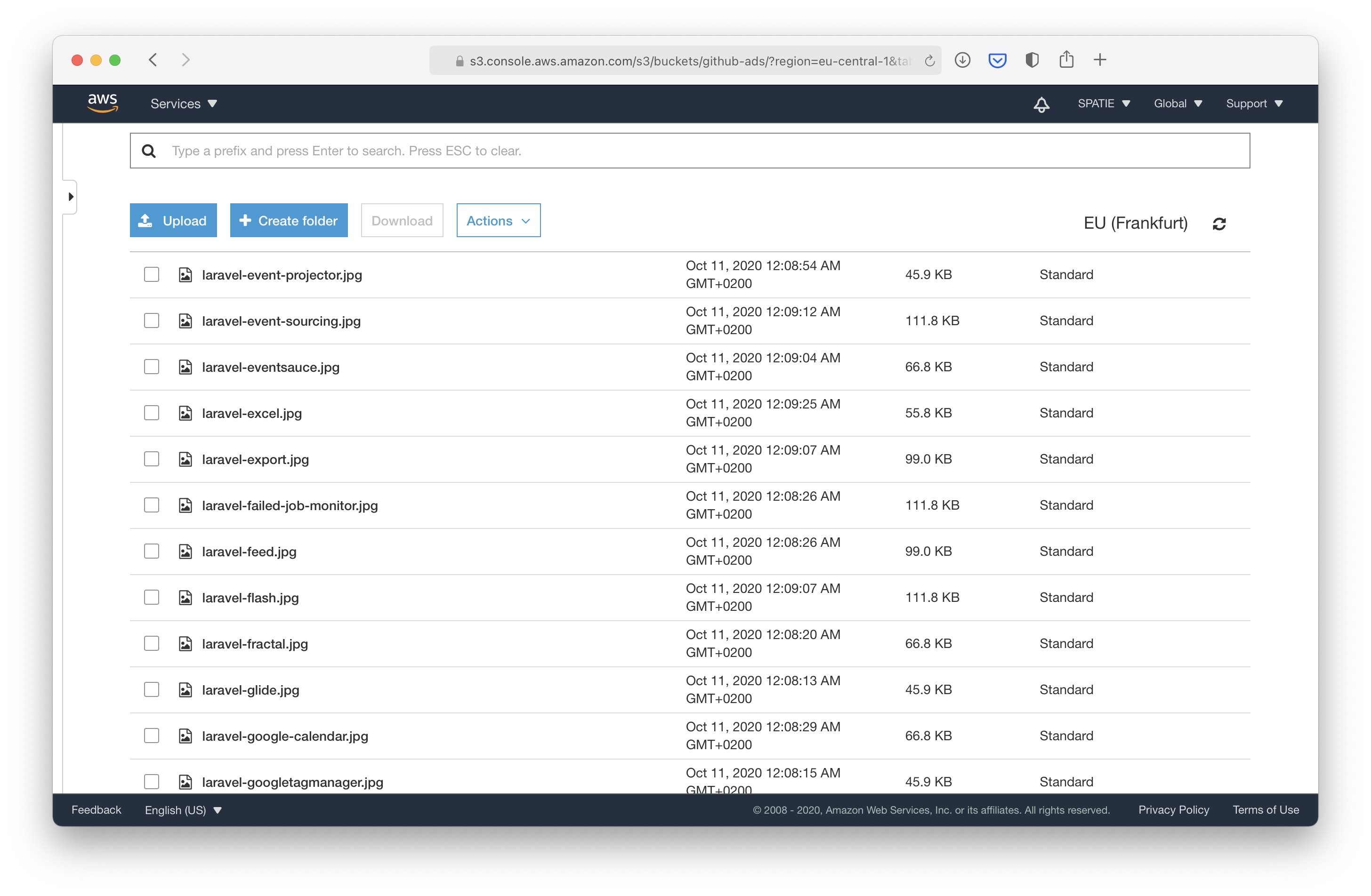Screen dimensions: 1371x896
Task: Expand the collapsed left sidebar panel arrow
Action: coord(70,197)
